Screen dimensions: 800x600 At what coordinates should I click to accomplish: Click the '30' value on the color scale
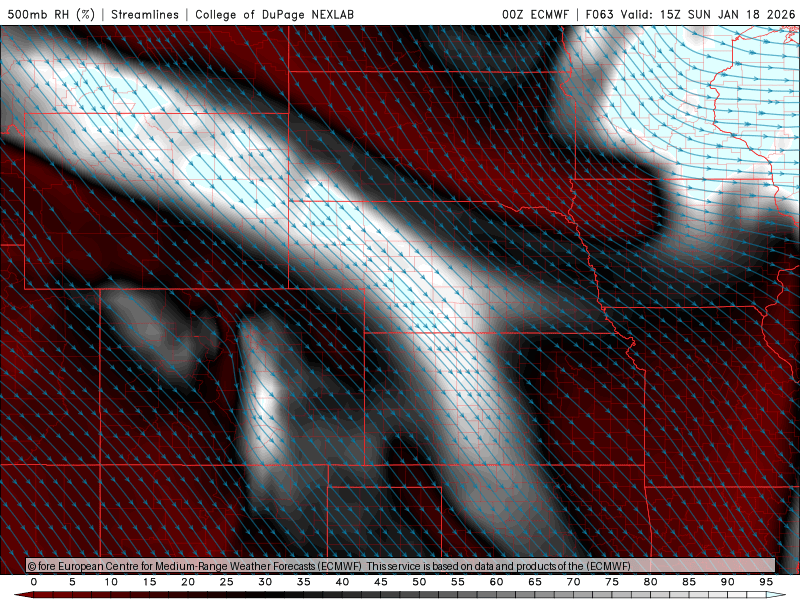pos(265,582)
